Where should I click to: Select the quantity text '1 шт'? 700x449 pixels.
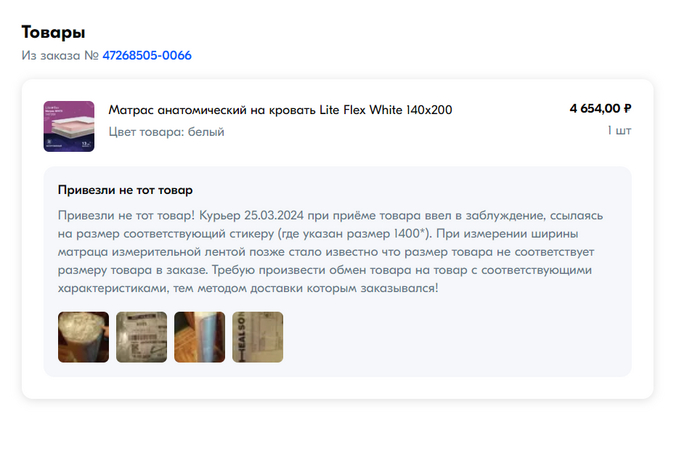[x=619, y=130]
